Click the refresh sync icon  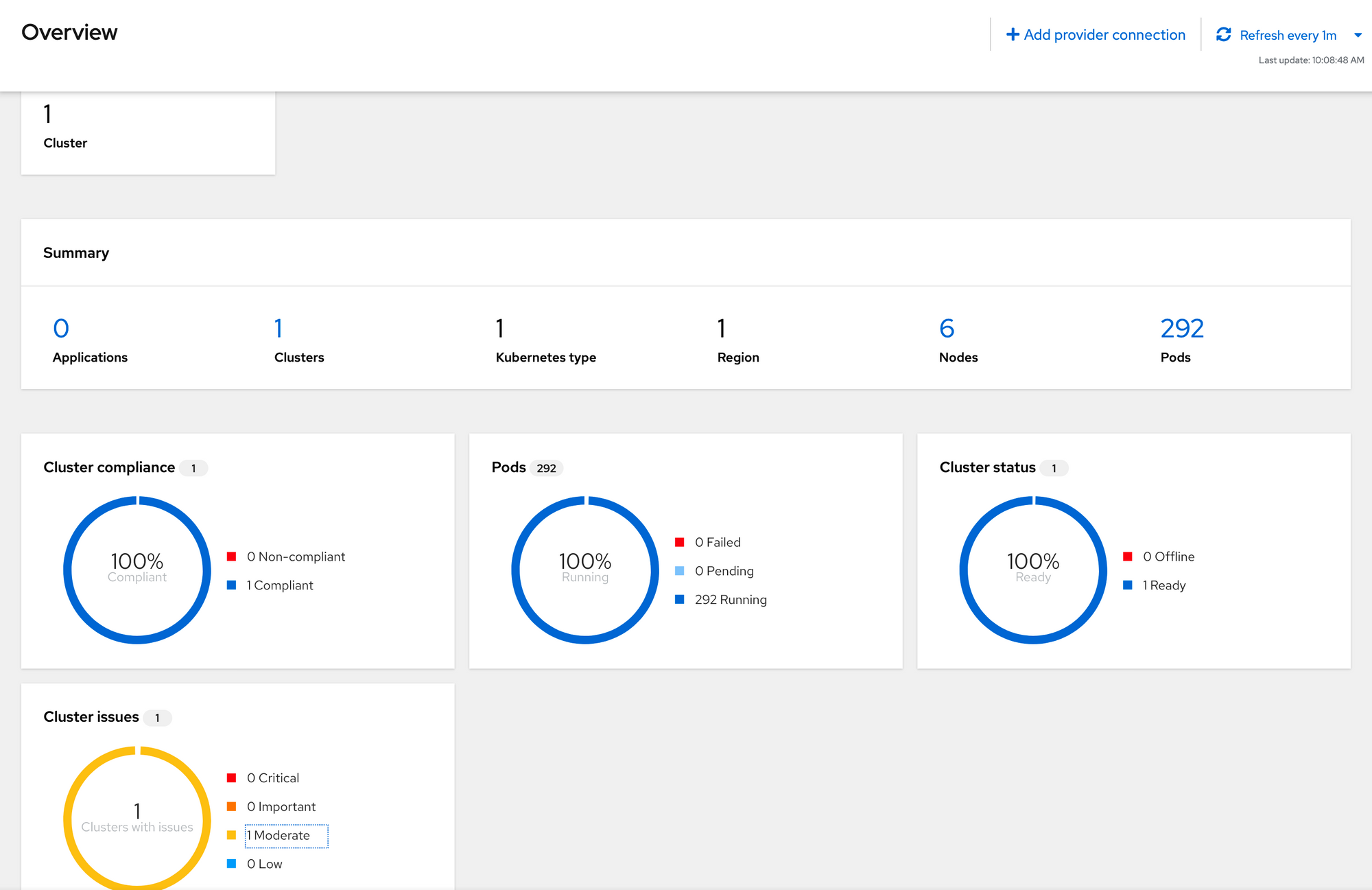(1223, 34)
